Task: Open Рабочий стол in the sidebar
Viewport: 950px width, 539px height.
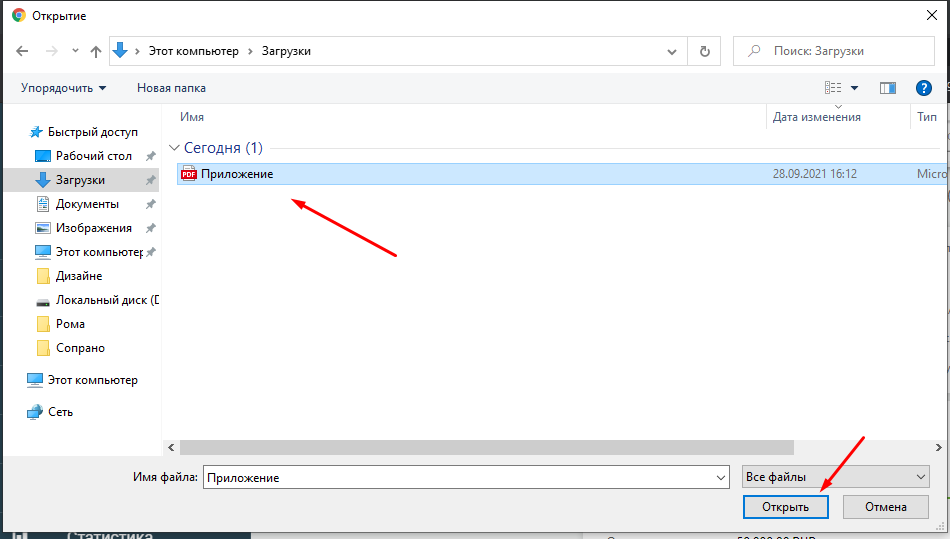Action: pyautogui.click(x=93, y=156)
